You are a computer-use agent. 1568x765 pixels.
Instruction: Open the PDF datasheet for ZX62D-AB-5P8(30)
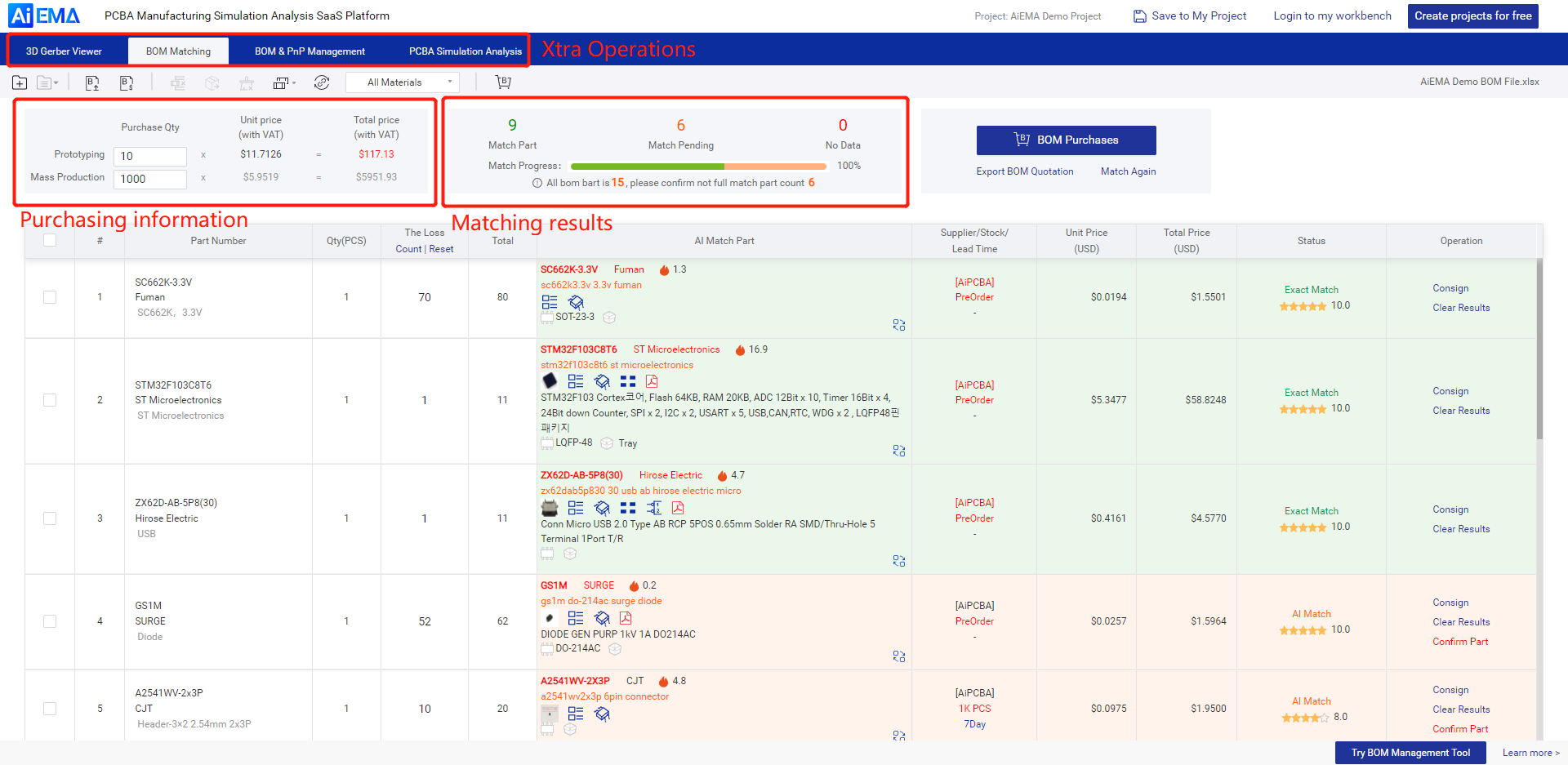[678, 508]
